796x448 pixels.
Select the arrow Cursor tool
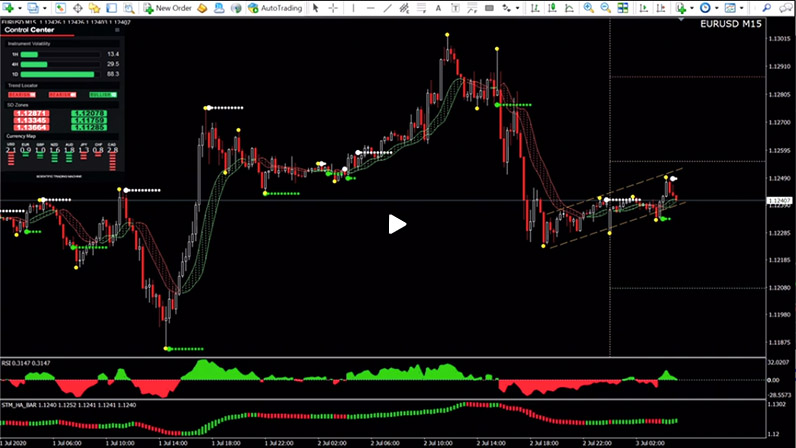(316, 8)
